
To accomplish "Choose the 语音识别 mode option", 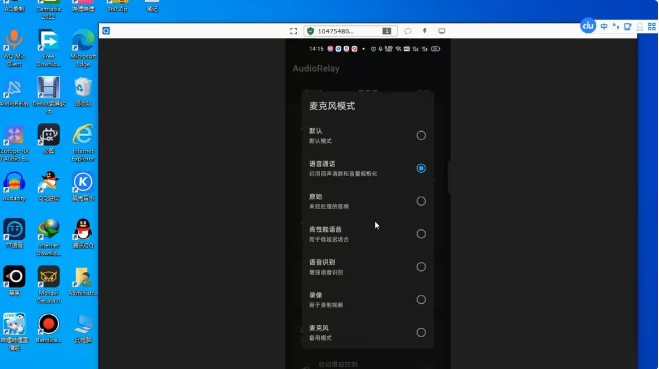I will pyautogui.click(x=368, y=267).
